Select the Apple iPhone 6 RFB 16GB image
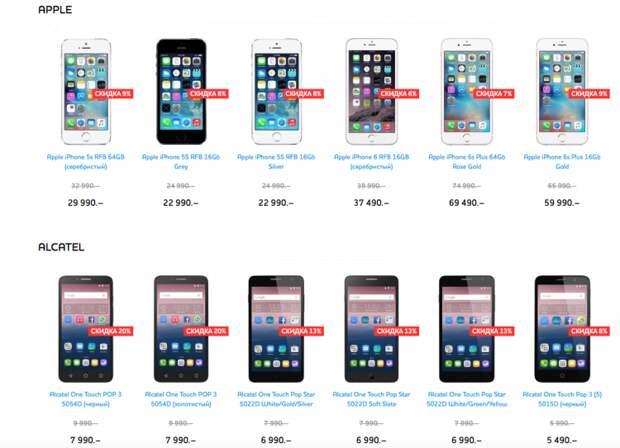Viewport: 620px width, 448px height. [371, 91]
